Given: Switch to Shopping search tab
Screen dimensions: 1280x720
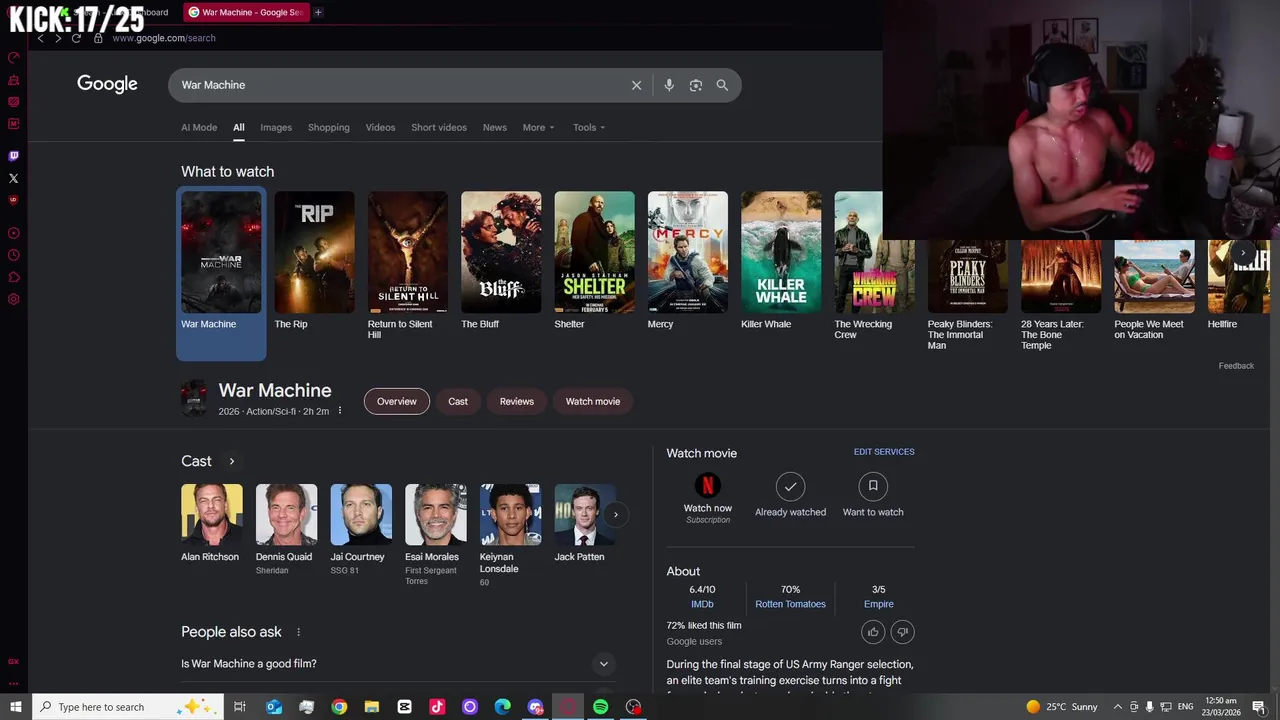Looking at the screenshot, I should click(329, 127).
